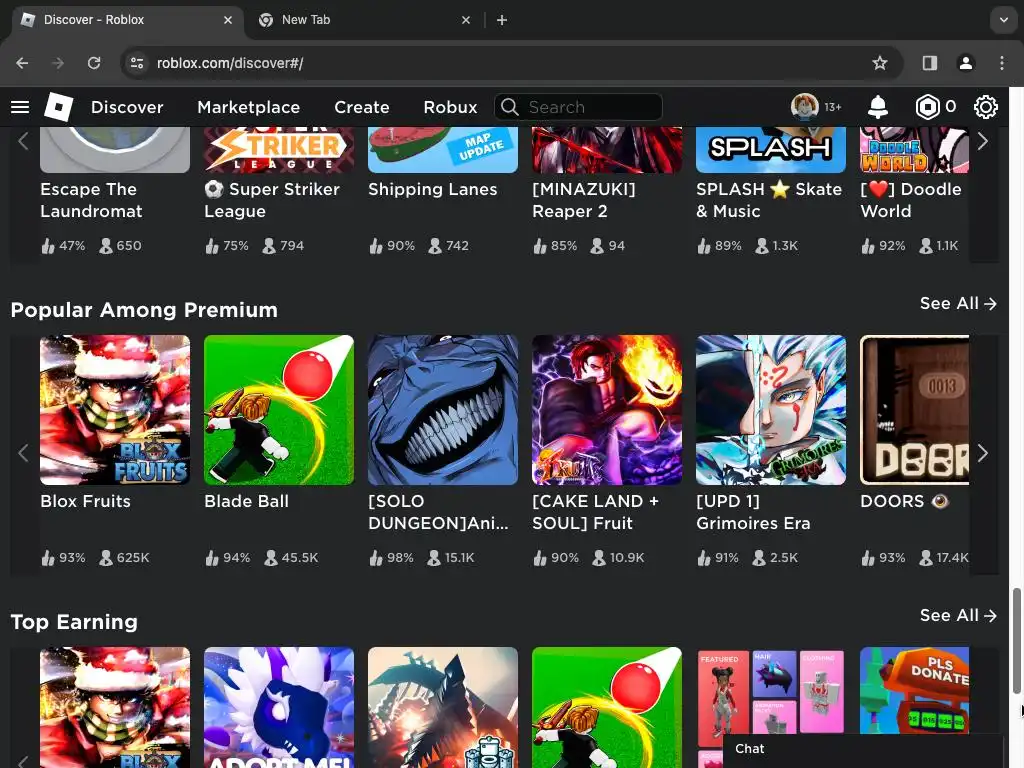Image resolution: width=1024 pixels, height=768 pixels.
Task: Click the 13+ age label
Action: pyautogui.click(x=833, y=107)
